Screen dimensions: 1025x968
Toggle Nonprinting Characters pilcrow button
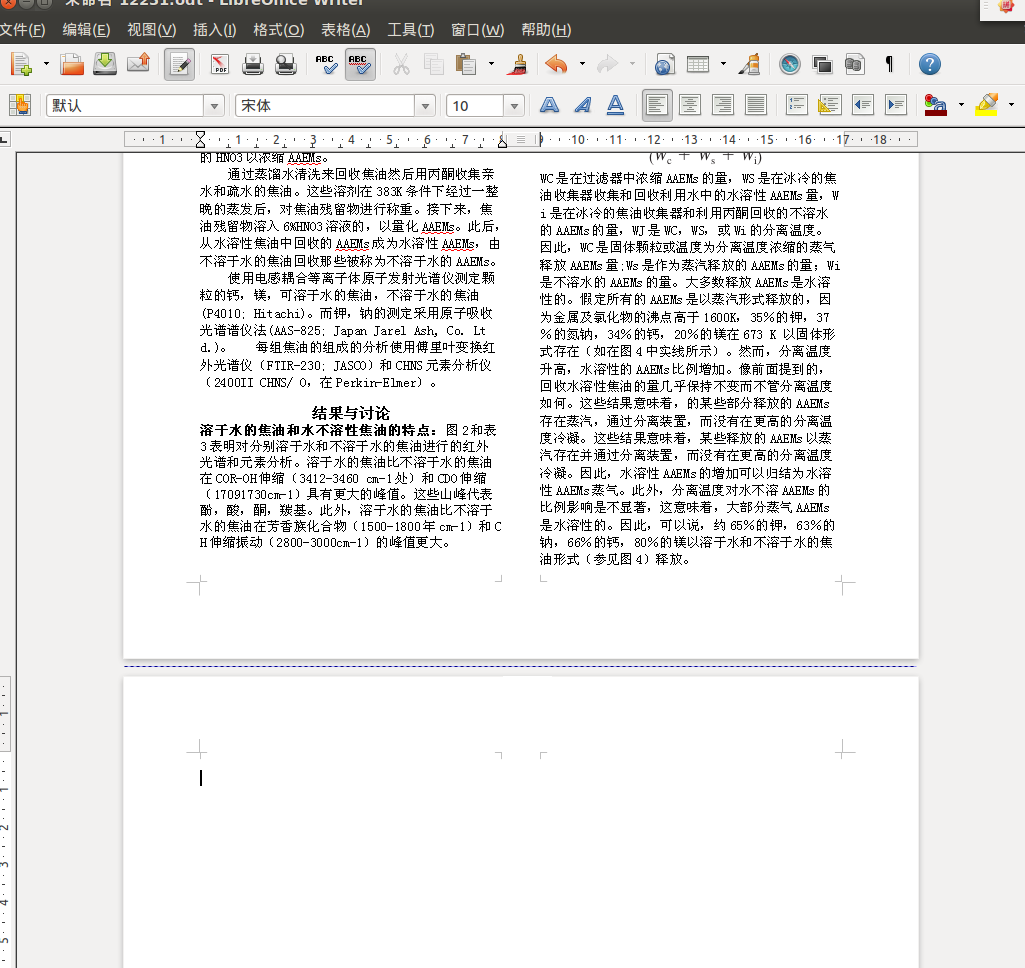(889, 64)
